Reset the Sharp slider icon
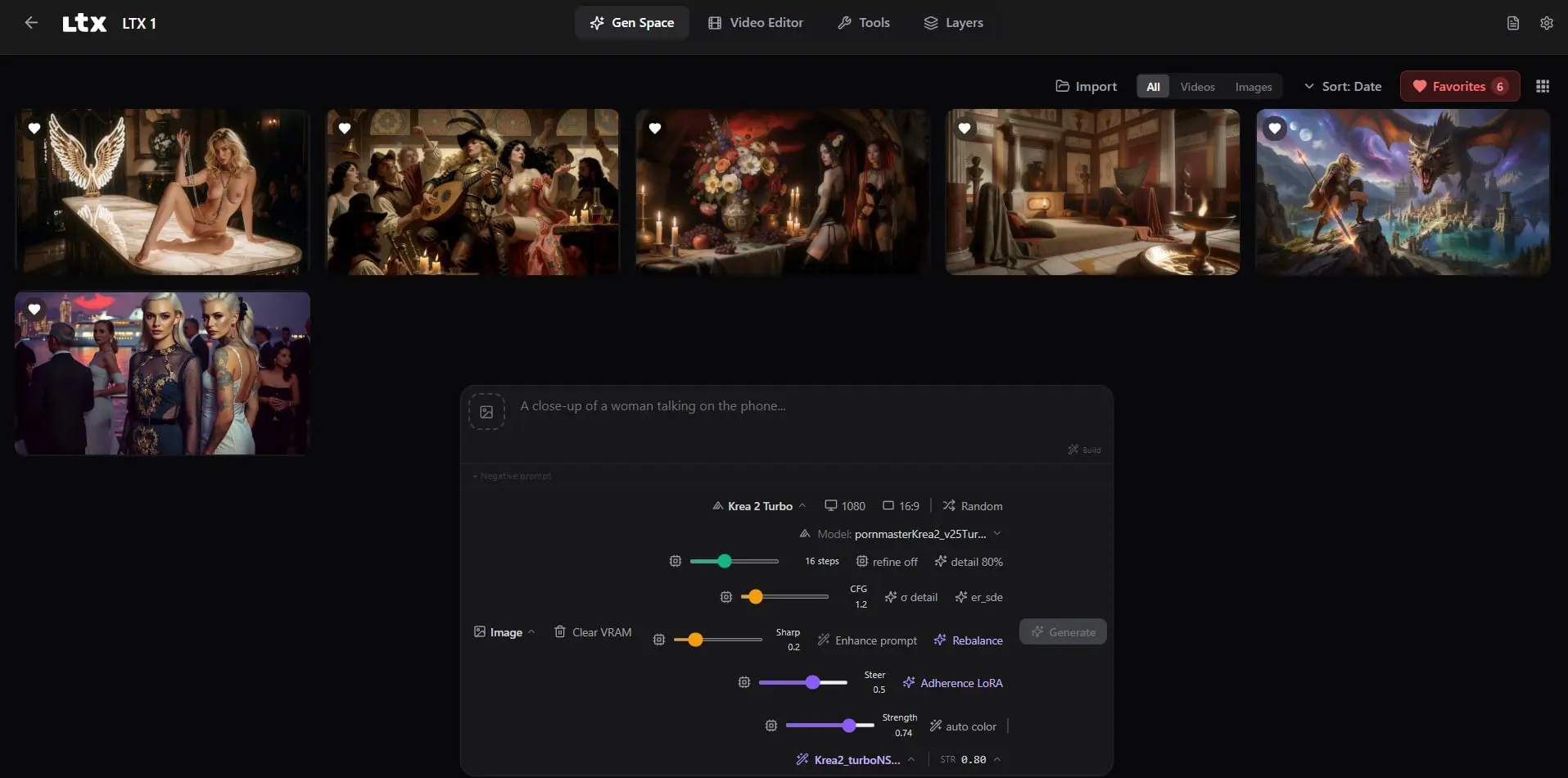The height and width of the screenshot is (778, 1568). pos(659,640)
